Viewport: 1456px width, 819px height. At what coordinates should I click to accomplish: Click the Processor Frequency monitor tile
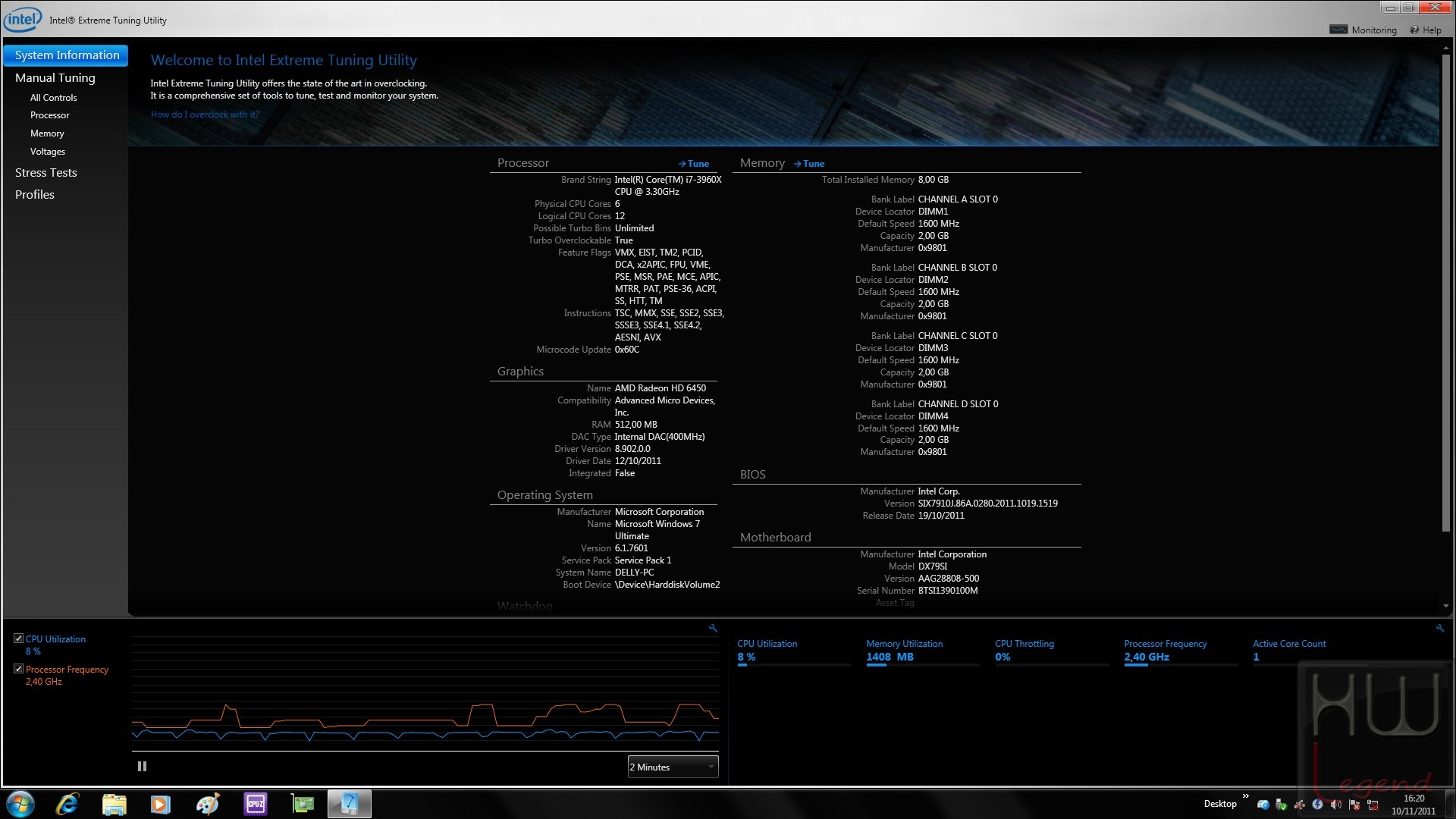click(1181, 651)
